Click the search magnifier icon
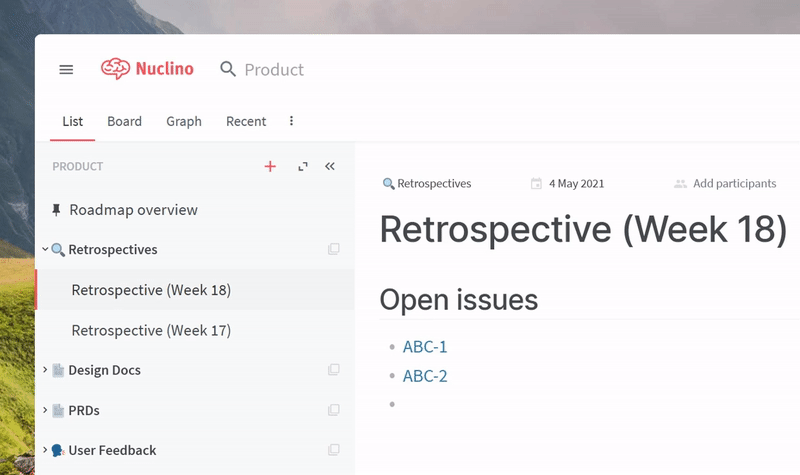800x475 pixels. [228, 69]
